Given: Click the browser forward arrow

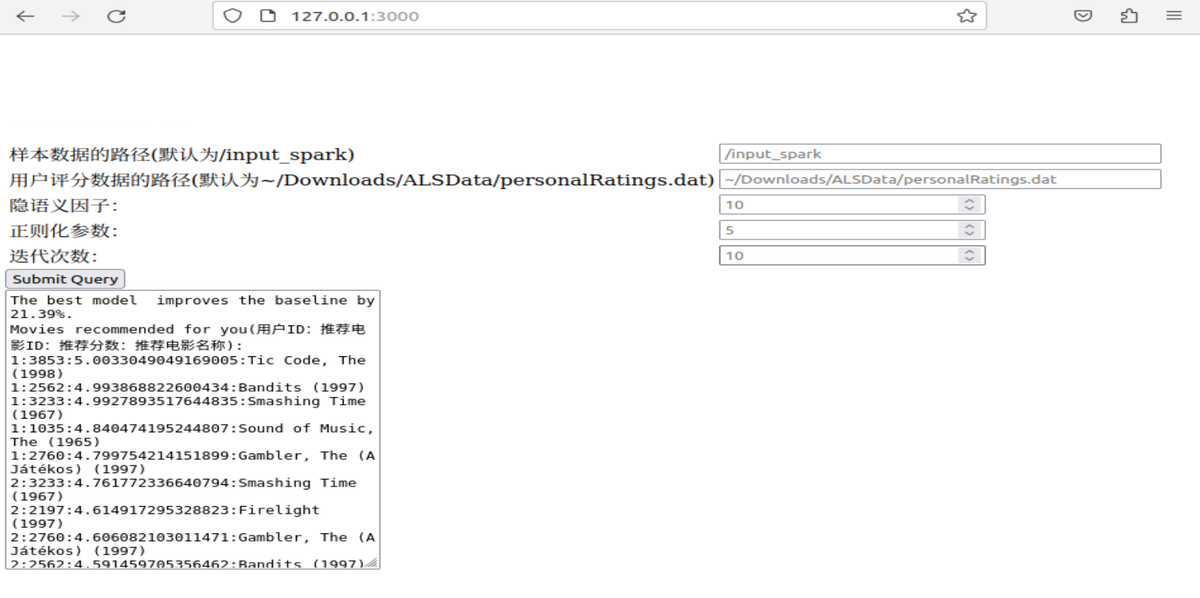Looking at the screenshot, I should point(71,16).
